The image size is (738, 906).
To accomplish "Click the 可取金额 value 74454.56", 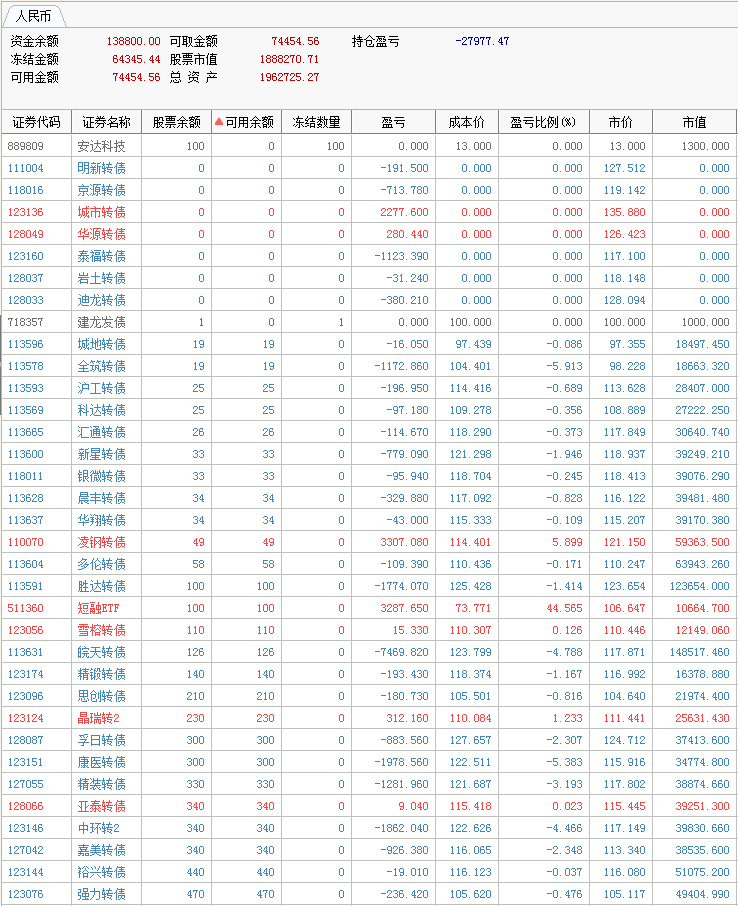I will 295,41.
